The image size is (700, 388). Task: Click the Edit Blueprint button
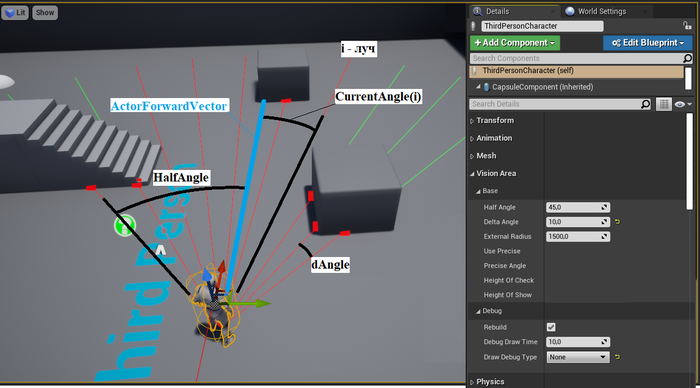point(648,43)
